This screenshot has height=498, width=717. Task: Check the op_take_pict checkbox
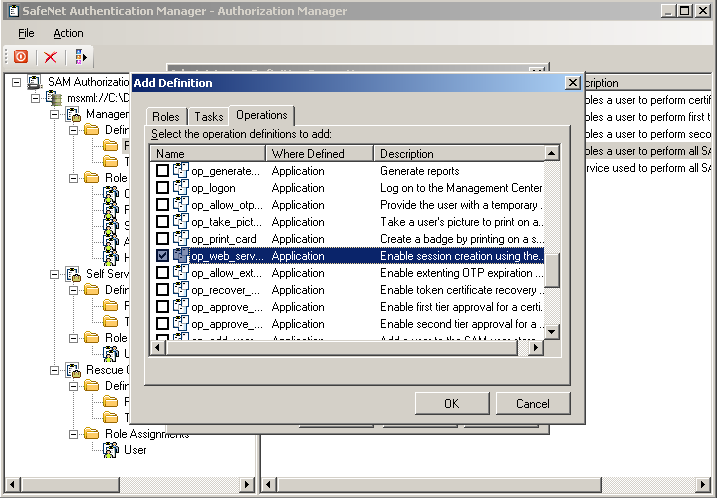coord(162,221)
